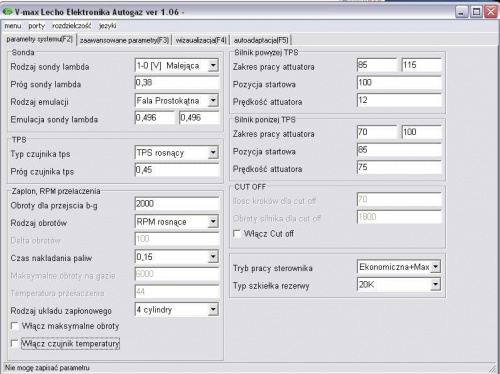Expand the Typ czujnika tps dropdown
The width and height of the screenshot is (500, 374).
[x=213, y=153]
